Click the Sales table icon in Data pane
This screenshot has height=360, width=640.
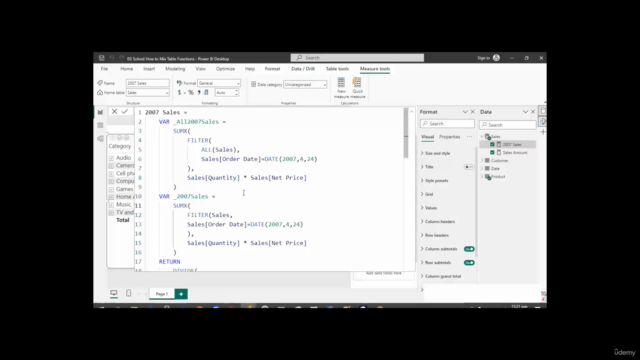click(x=488, y=137)
